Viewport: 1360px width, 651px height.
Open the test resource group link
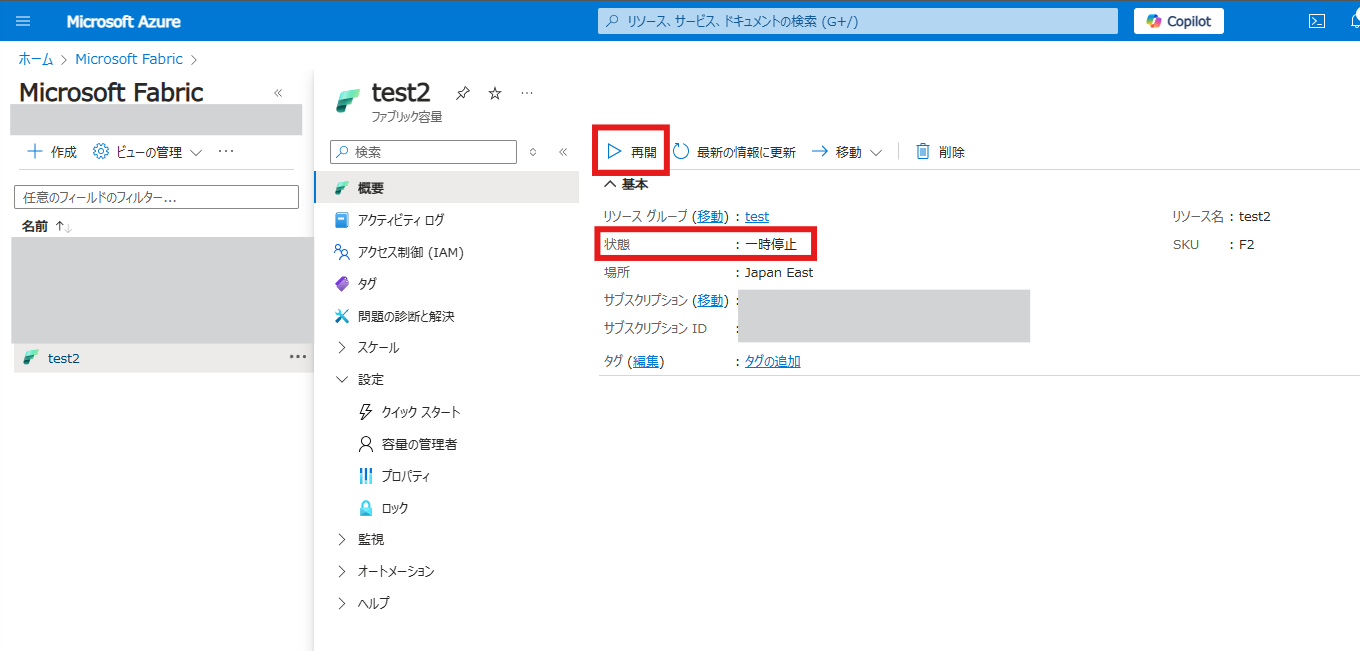point(757,216)
